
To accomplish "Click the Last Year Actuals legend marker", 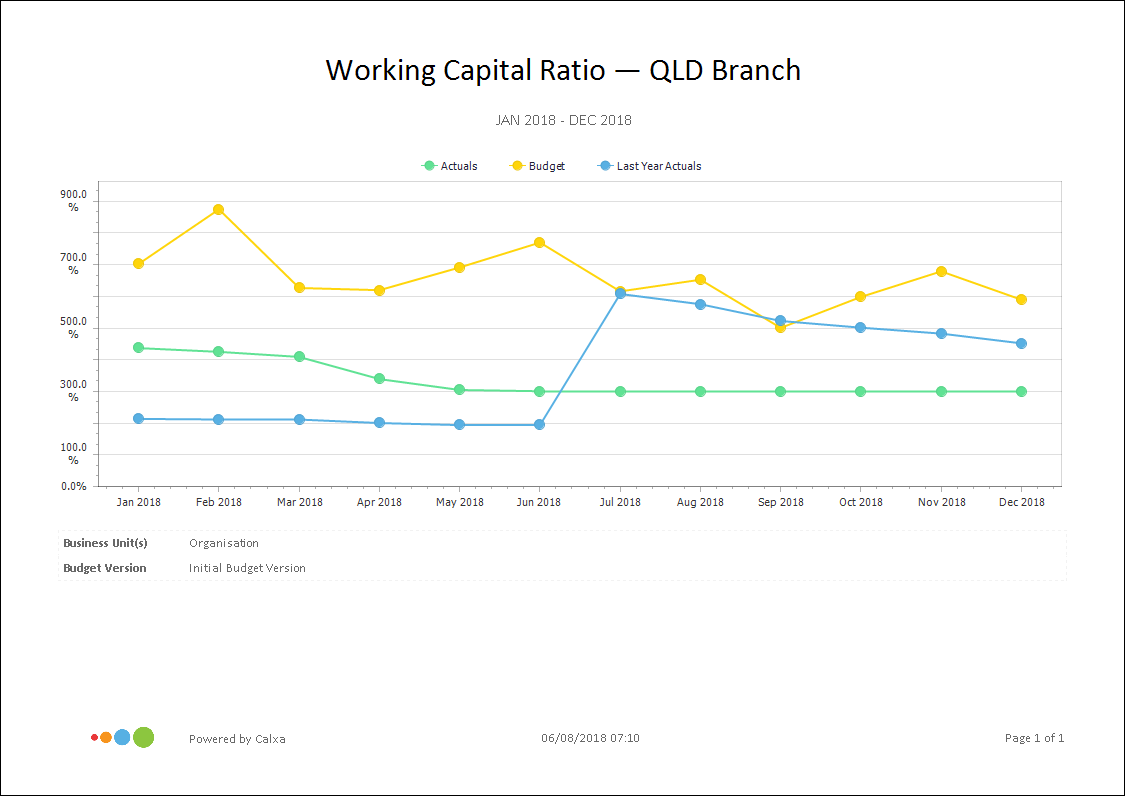I will pos(605,166).
